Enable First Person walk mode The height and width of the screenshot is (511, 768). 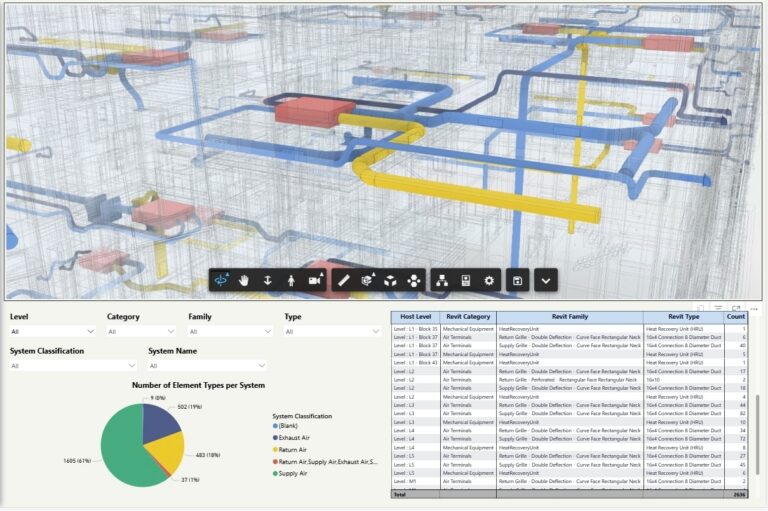[291, 280]
